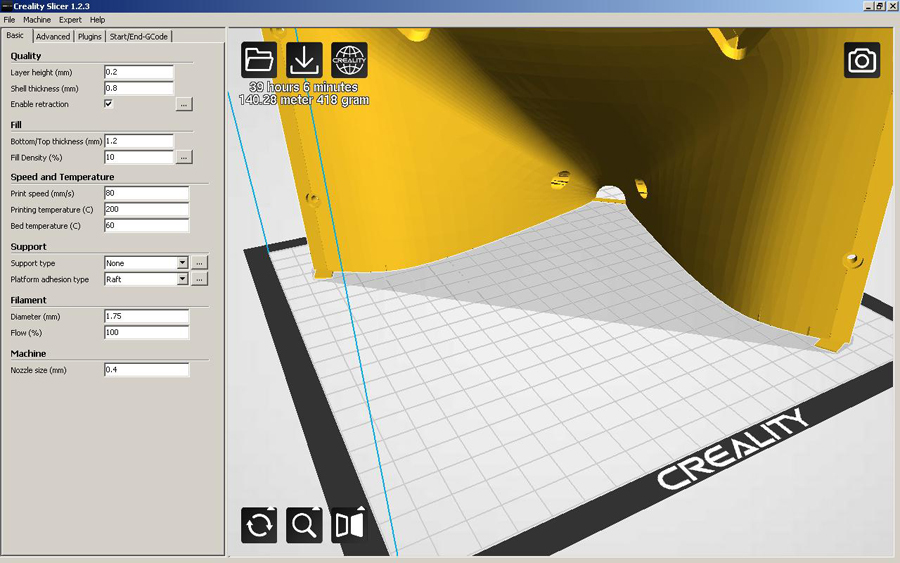Click the Layer height input field
This screenshot has width=900, height=563.
[139, 72]
